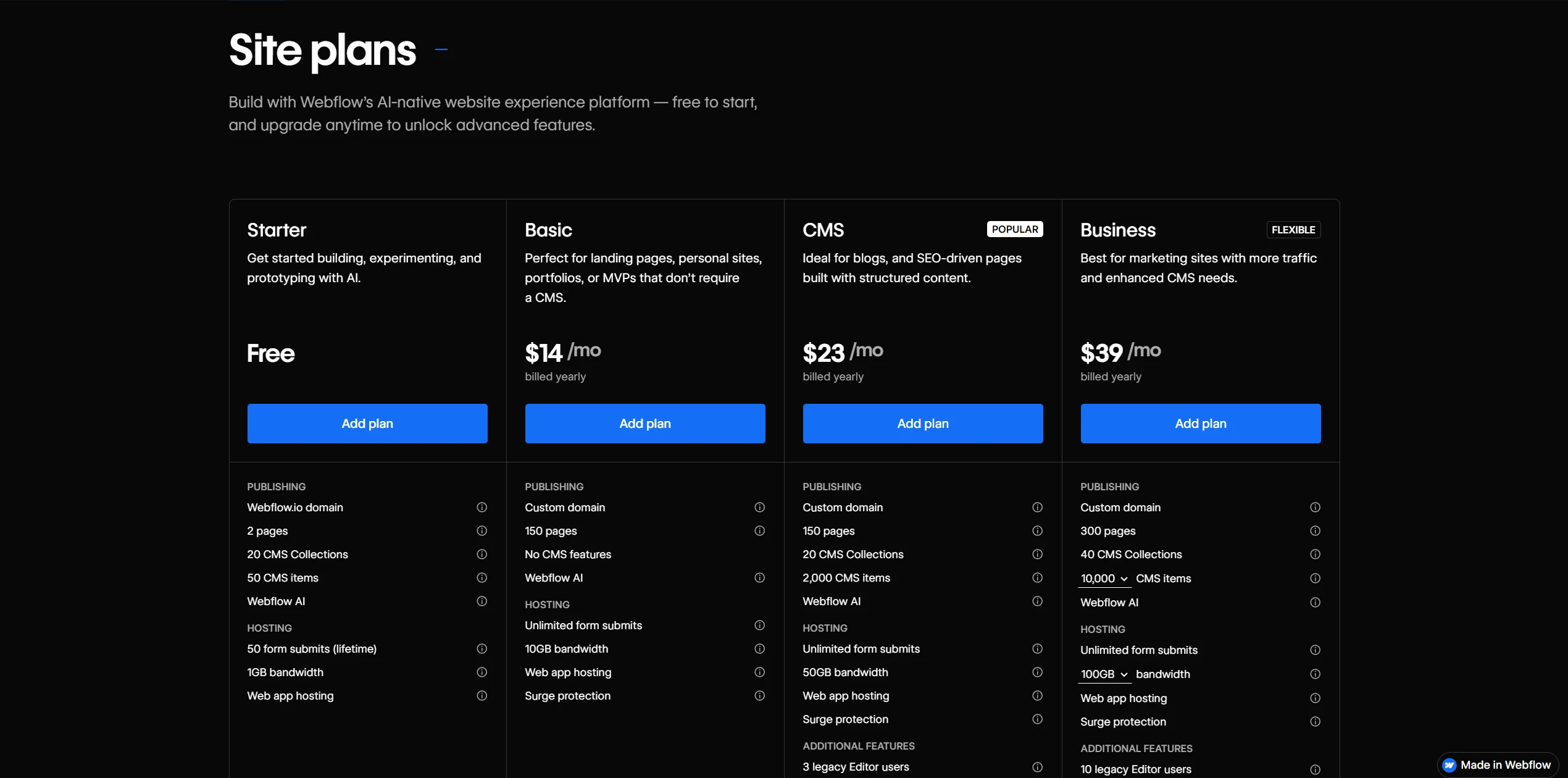Show info for 50 form submits (lifetime)
1568x778 pixels.
(482, 648)
